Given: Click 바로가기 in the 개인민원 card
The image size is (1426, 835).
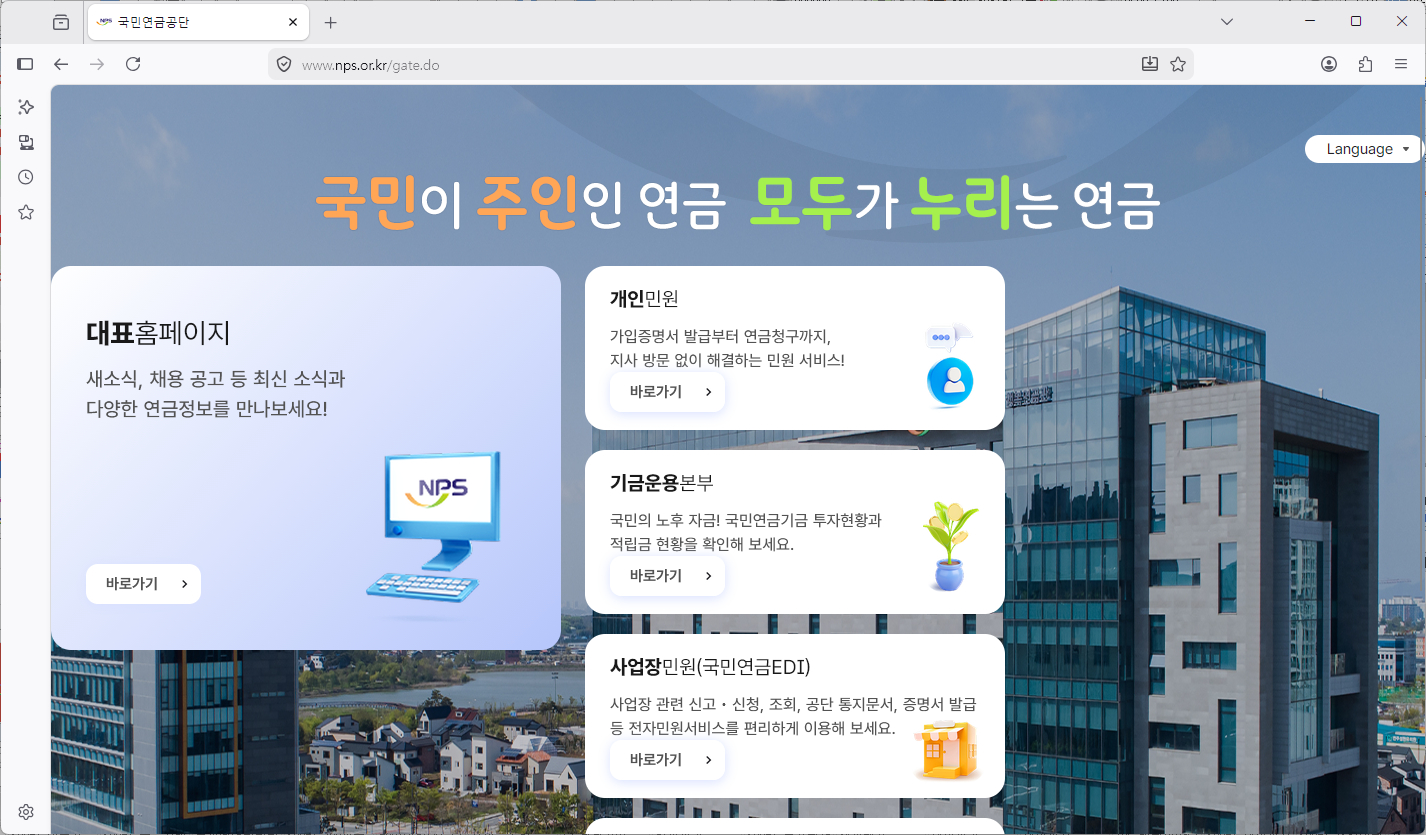Looking at the screenshot, I should pyautogui.click(x=667, y=392).
